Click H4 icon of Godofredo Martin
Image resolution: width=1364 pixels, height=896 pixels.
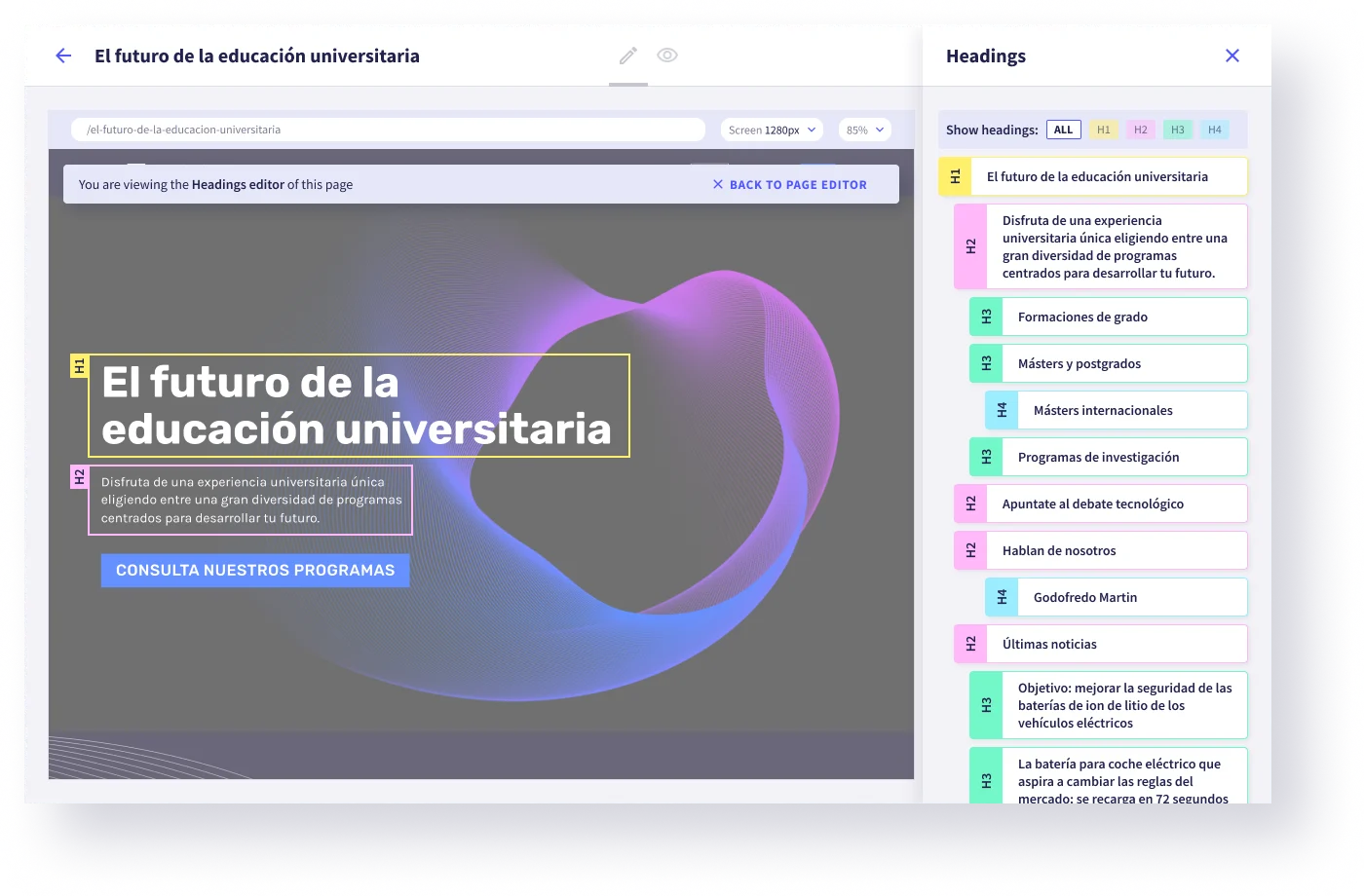[1002, 597]
